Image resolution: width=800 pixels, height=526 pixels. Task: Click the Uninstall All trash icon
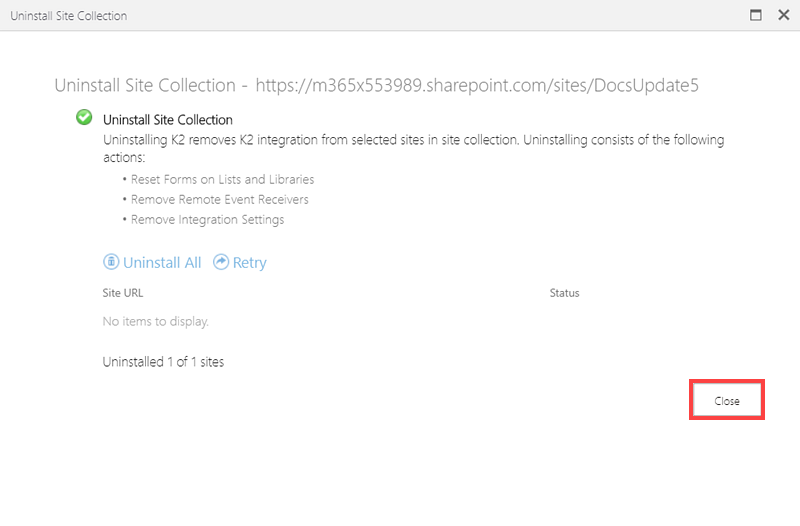point(111,262)
